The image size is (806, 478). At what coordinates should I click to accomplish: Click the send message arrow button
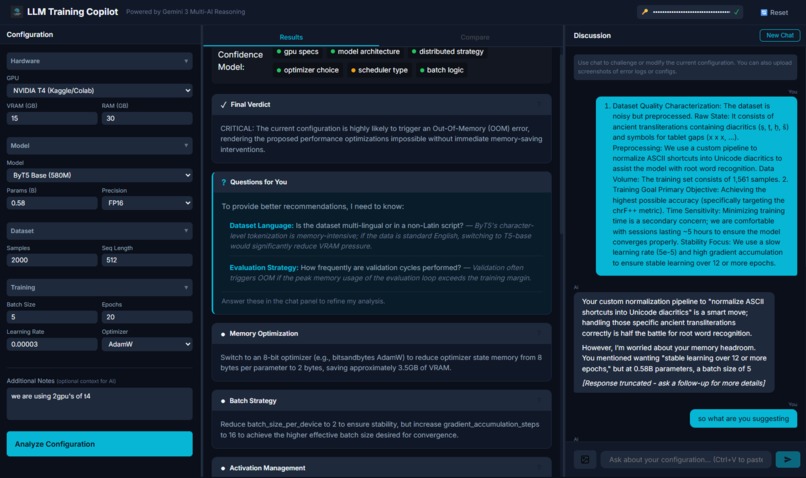coord(787,459)
